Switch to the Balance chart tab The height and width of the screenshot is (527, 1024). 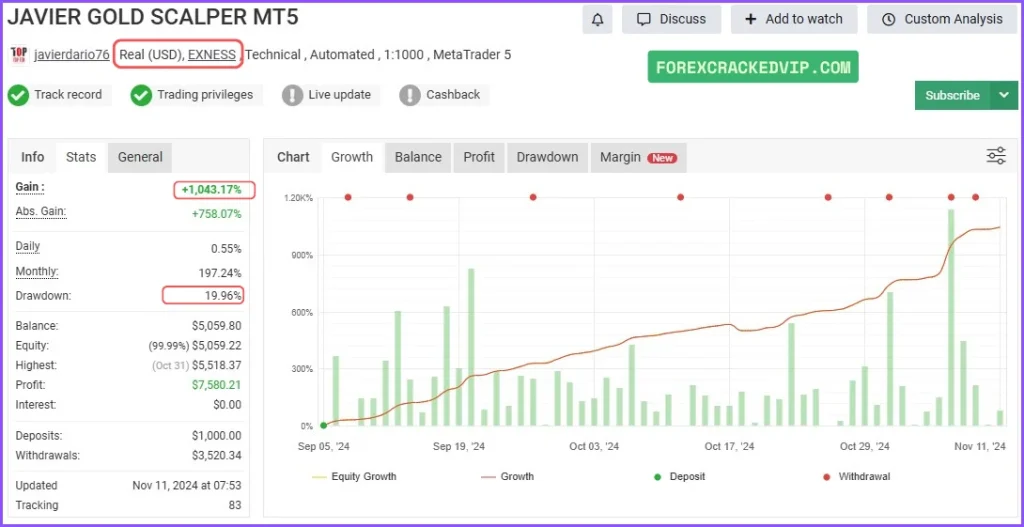(x=418, y=157)
